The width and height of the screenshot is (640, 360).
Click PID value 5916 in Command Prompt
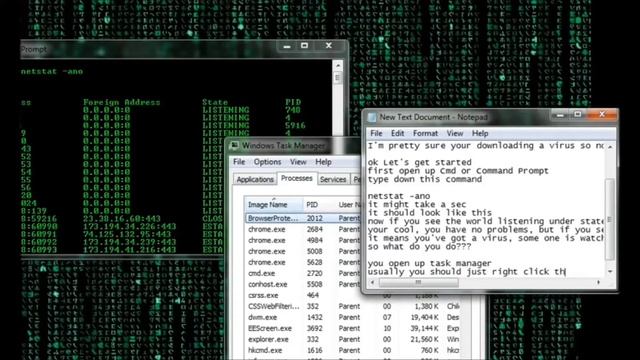pyautogui.click(x=295, y=126)
